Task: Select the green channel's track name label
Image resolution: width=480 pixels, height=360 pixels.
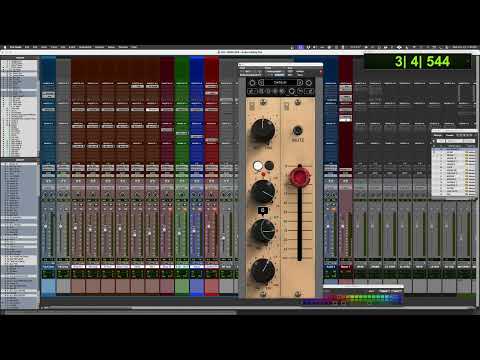Action: 182,267
